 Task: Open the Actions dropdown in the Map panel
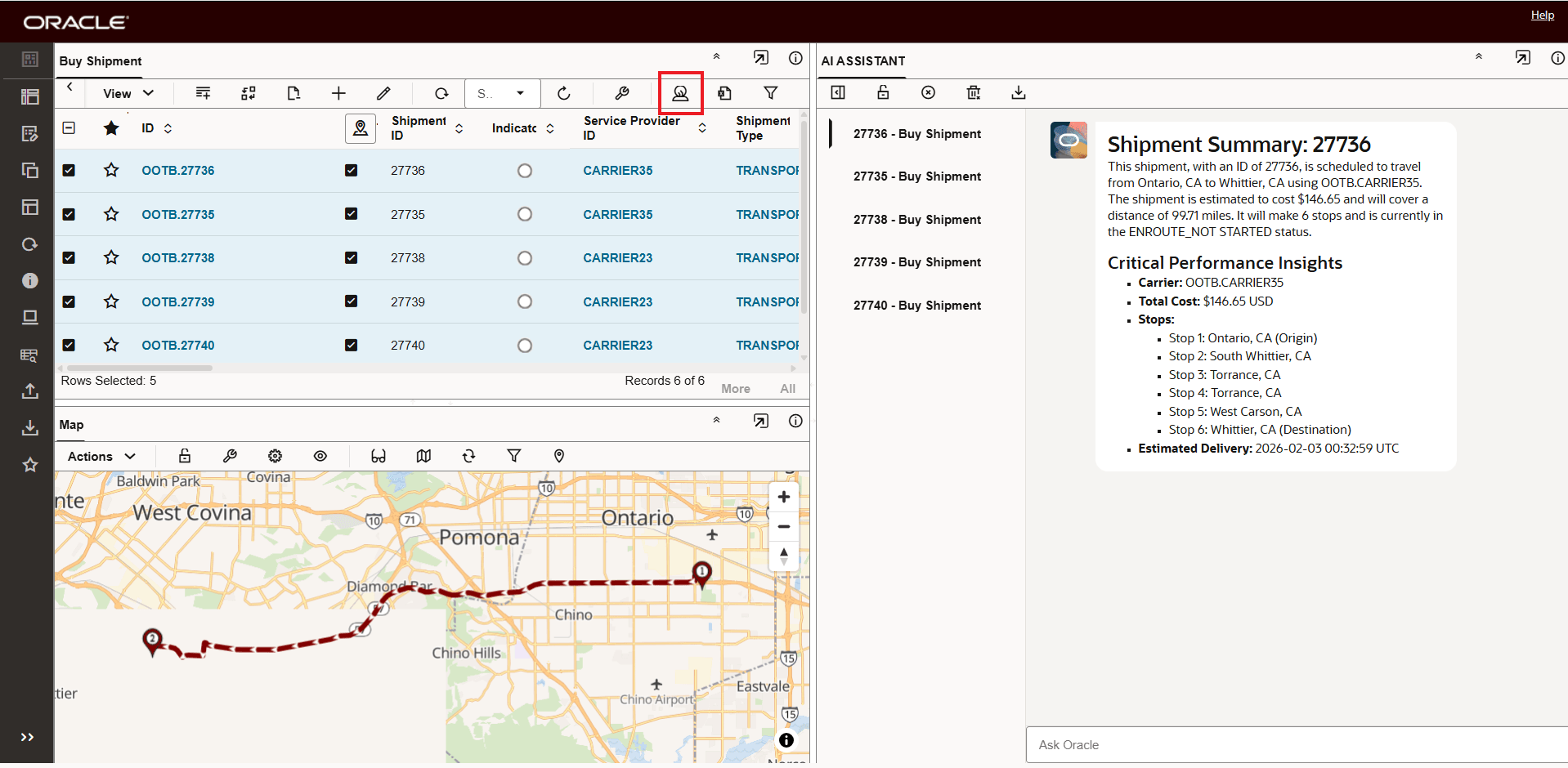point(102,456)
